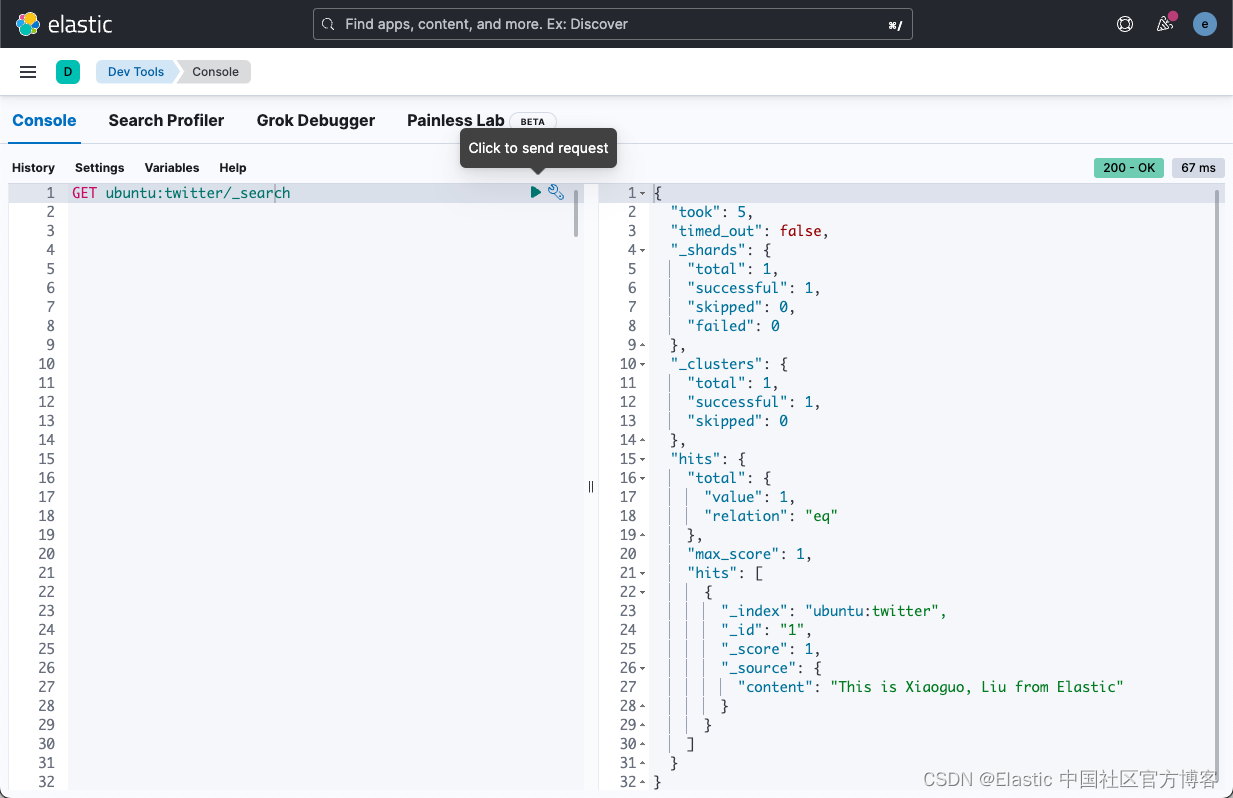The height and width of the screenshot is (798, 1233).
Task: Click the green 'D' space avatar
Action: [67, 72]
